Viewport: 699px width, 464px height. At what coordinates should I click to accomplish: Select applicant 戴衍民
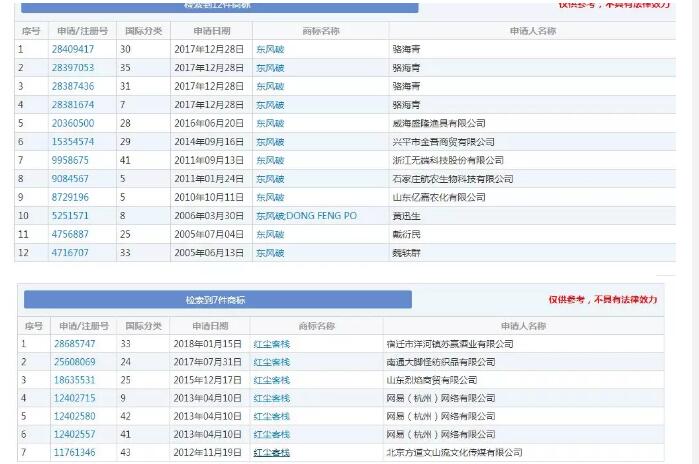(406, 234)
